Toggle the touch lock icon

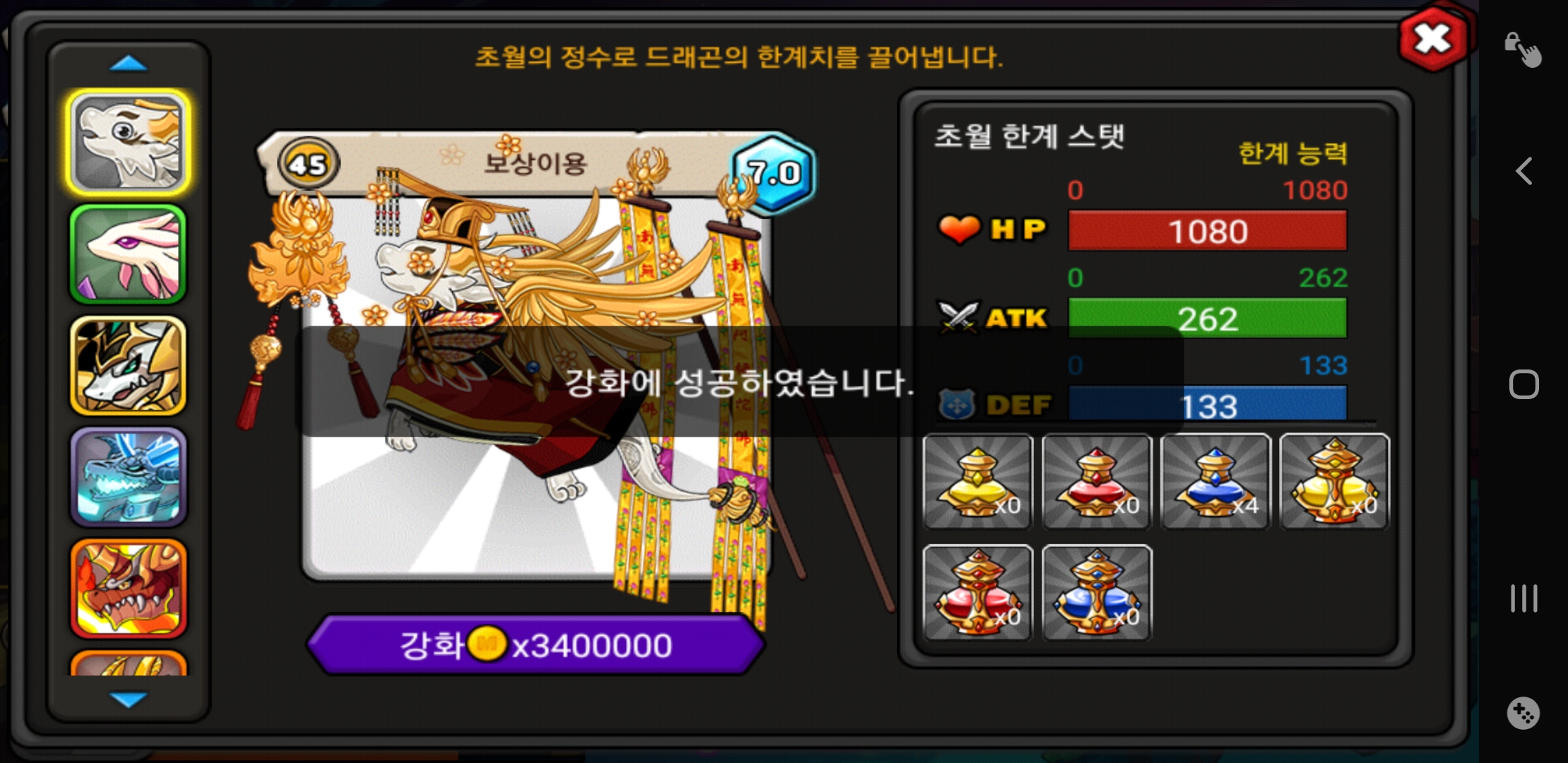[1522, 49]
